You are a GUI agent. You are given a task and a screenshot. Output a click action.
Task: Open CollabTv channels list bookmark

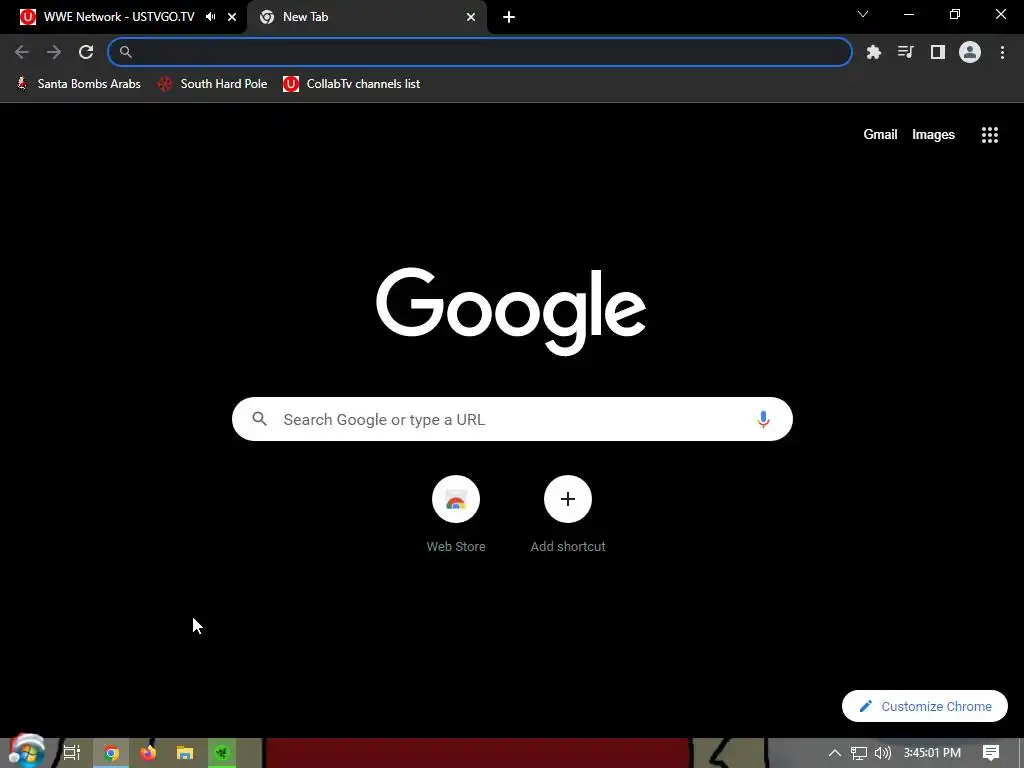pyautogui.click(x=351, y=84)
